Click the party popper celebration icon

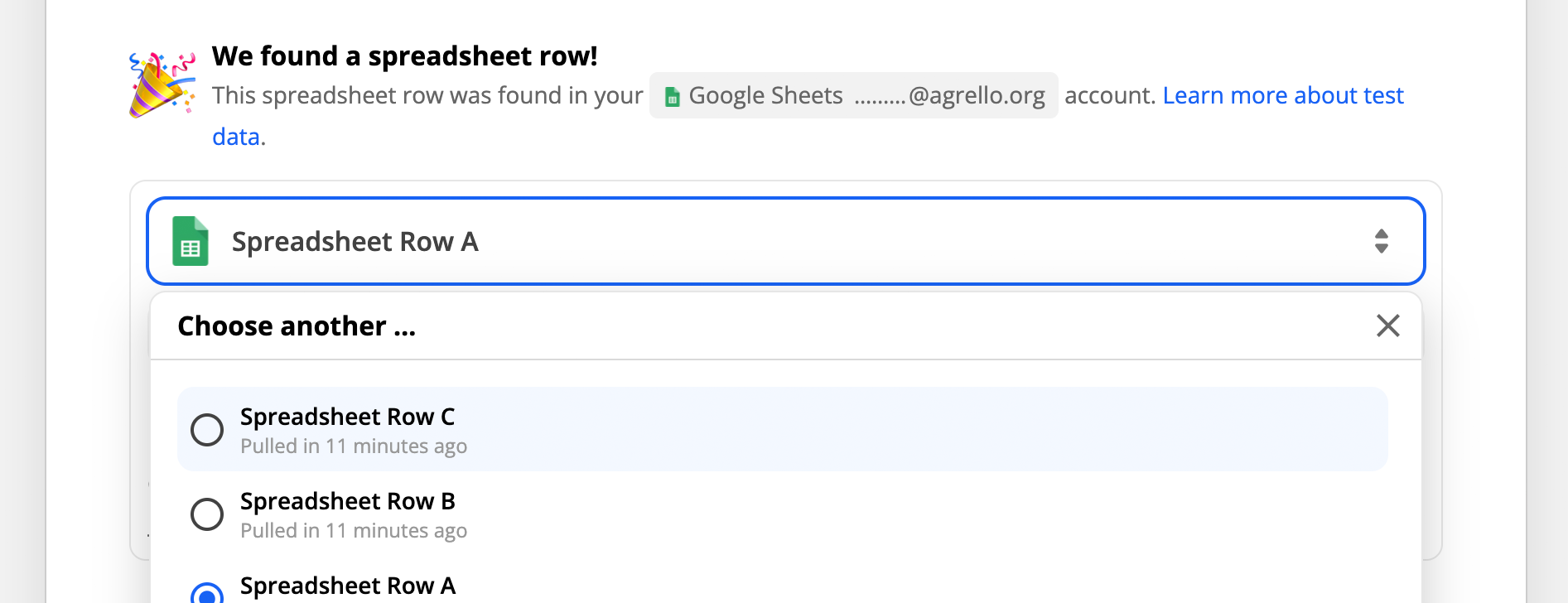(x=162, y=84)
